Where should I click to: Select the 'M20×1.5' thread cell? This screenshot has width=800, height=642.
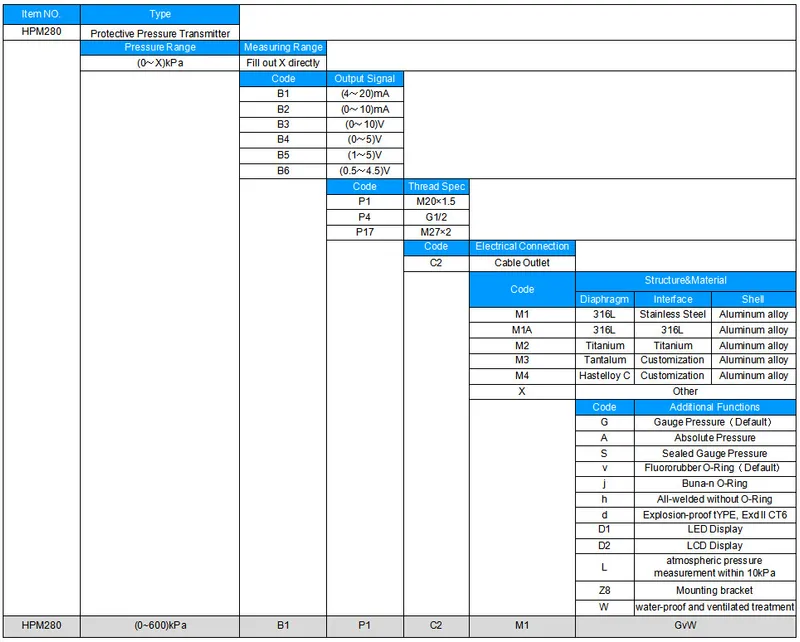click(x=436, y=202)
